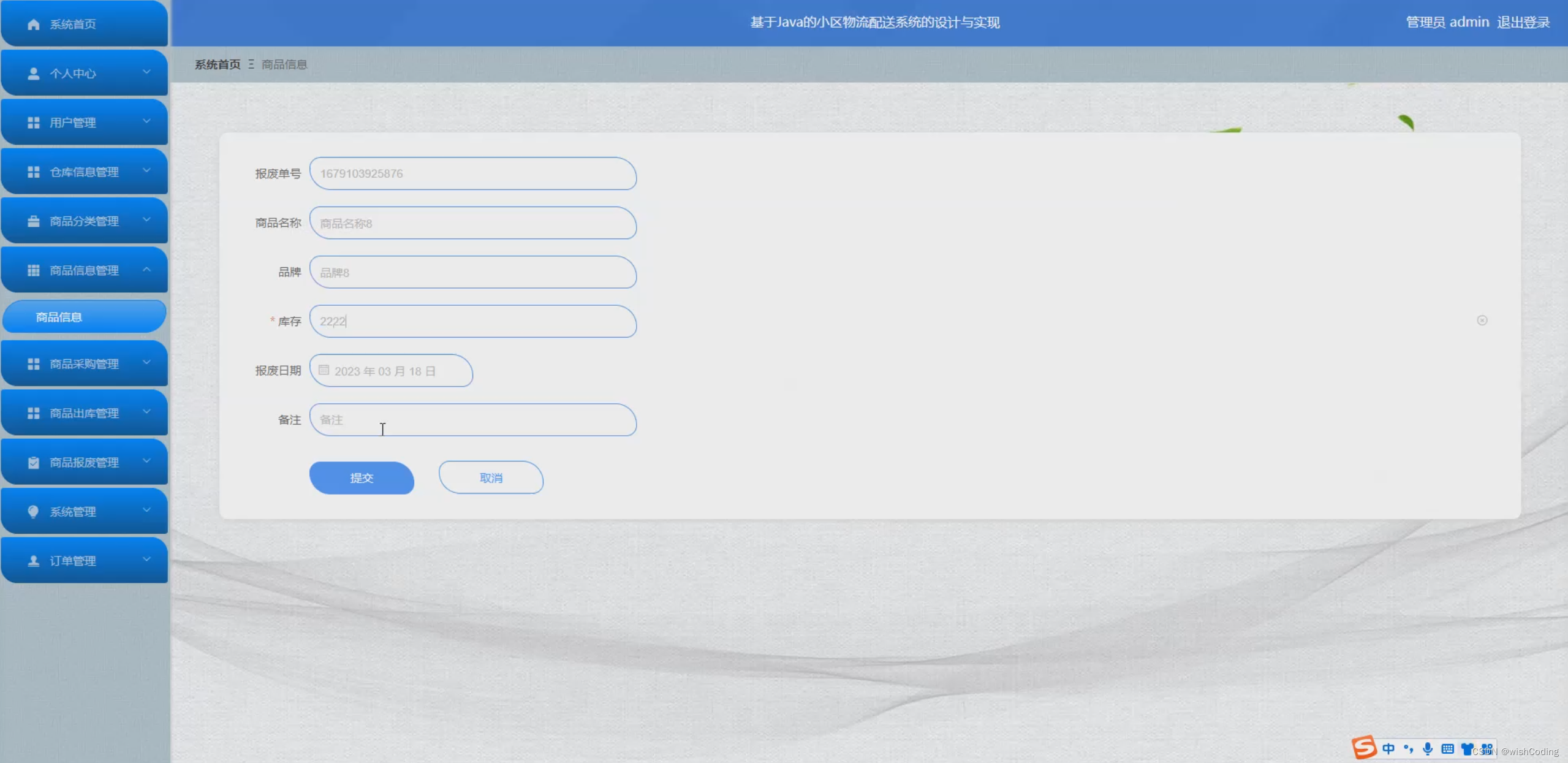Click the shirt skin icon in IME bar

pyautogui.click(x=1467, y=749)
